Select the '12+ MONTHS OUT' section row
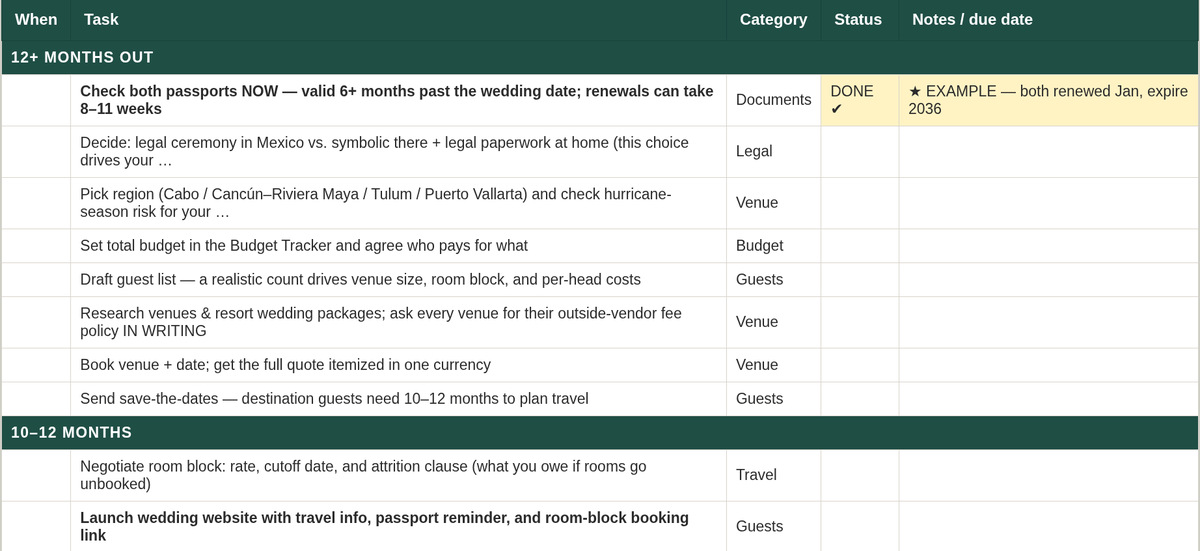 600,57
